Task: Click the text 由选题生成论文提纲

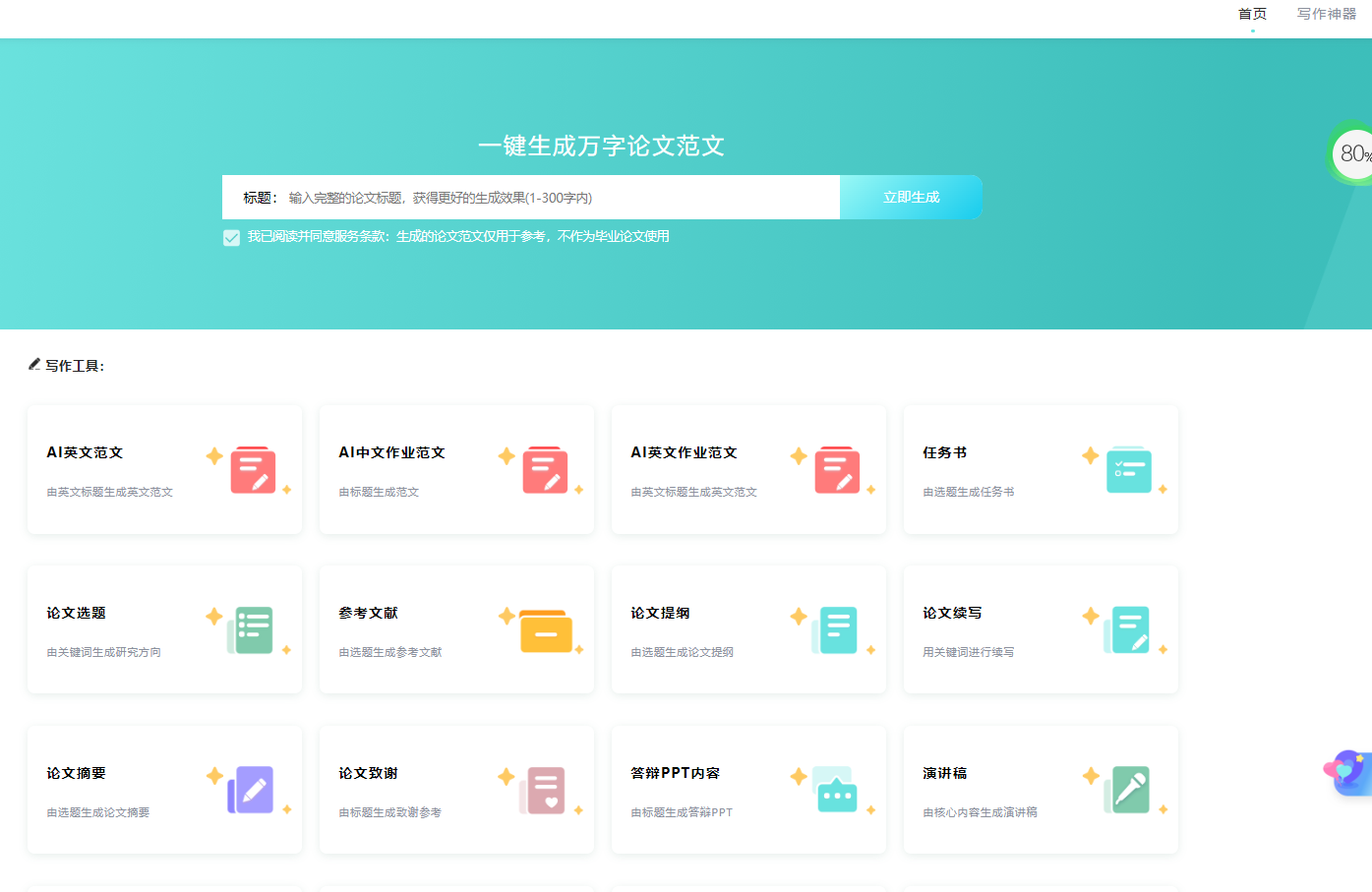Action: coord(682,652)
